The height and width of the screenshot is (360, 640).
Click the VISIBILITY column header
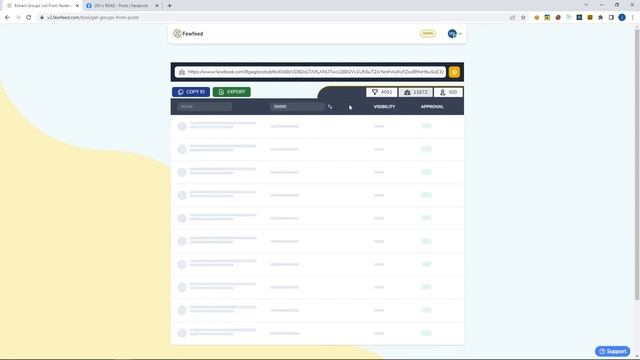pyautogui.click(x=384, y=107)
